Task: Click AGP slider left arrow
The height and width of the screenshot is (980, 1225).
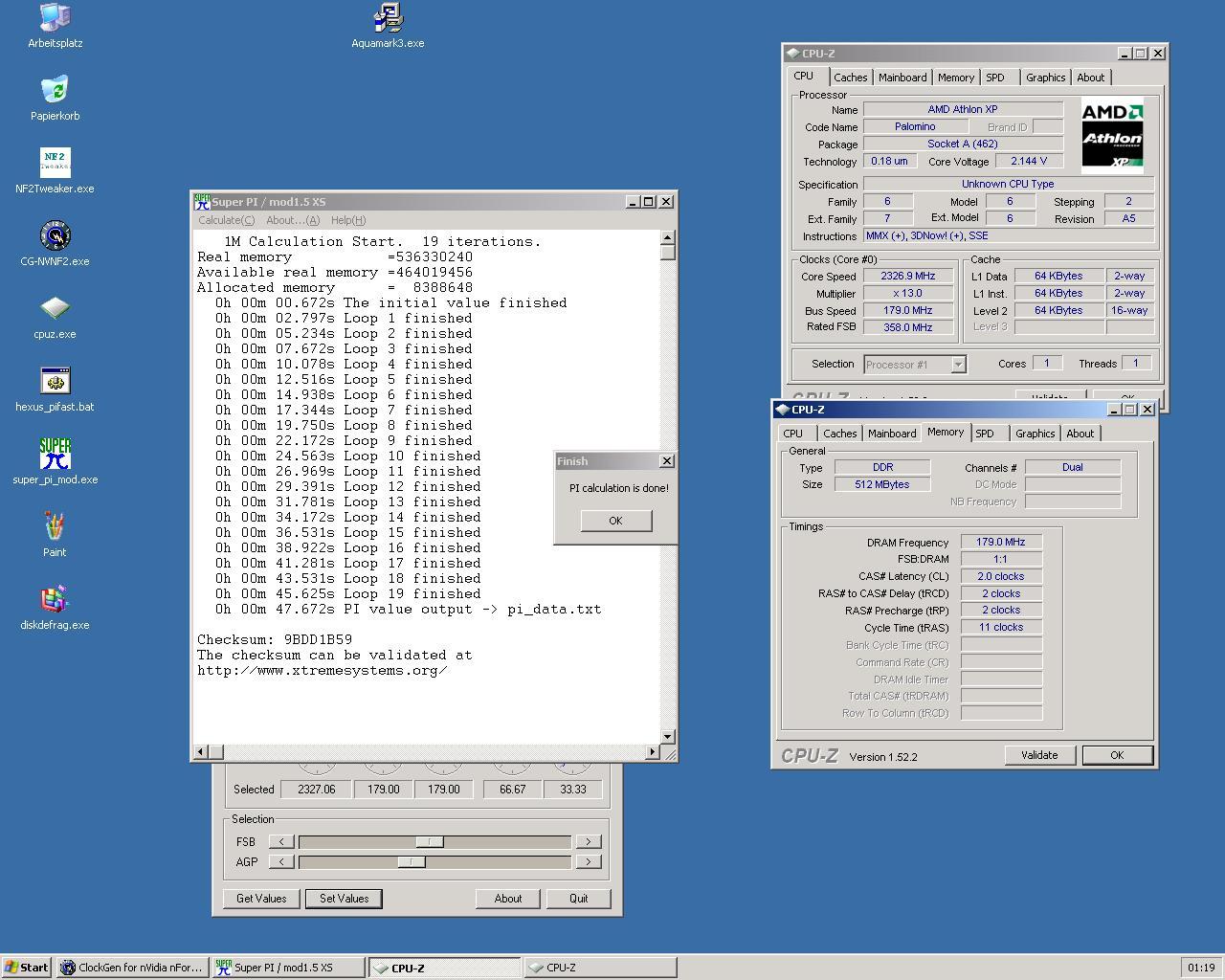Action: coord(281,861)
